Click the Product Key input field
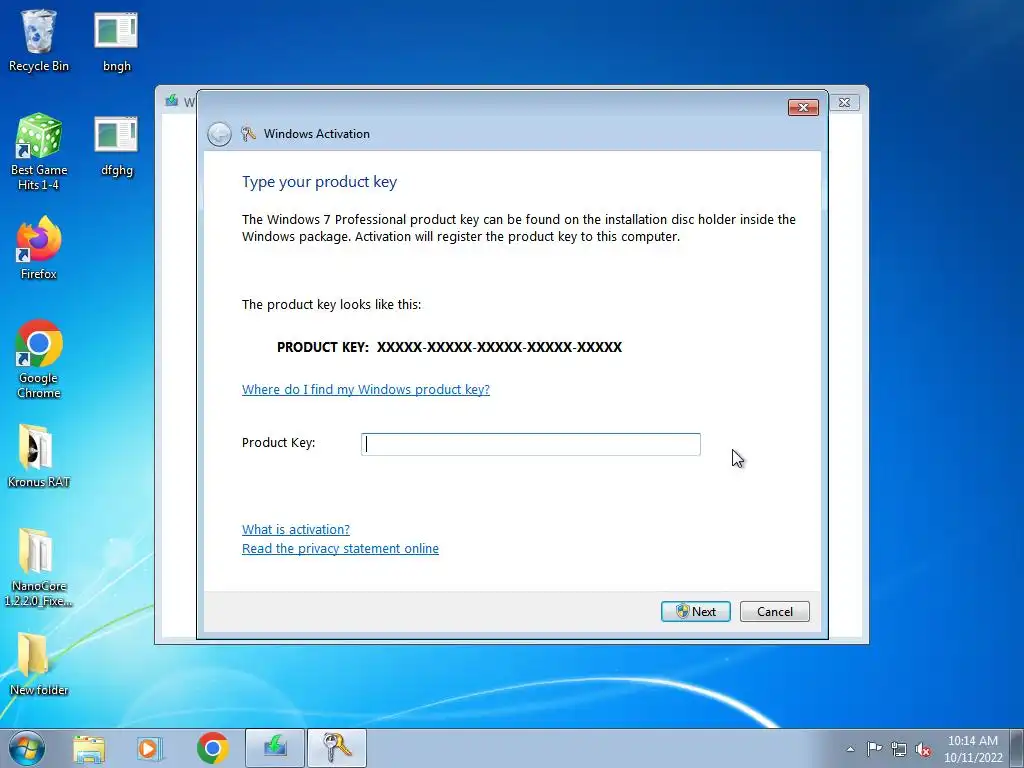1024x768 pixels. [x=530, y=444]
